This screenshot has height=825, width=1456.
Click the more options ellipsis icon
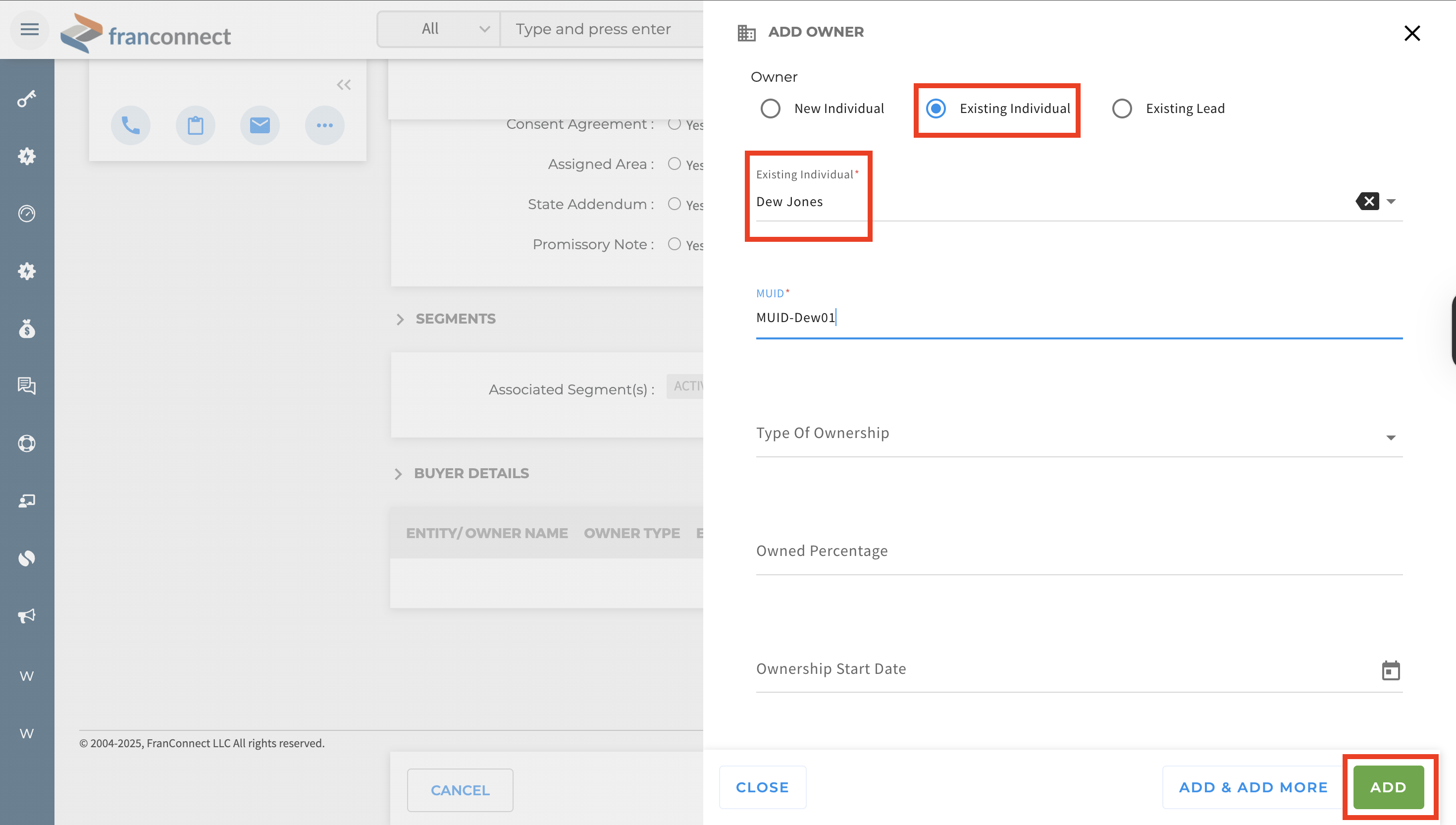(324, 125)
